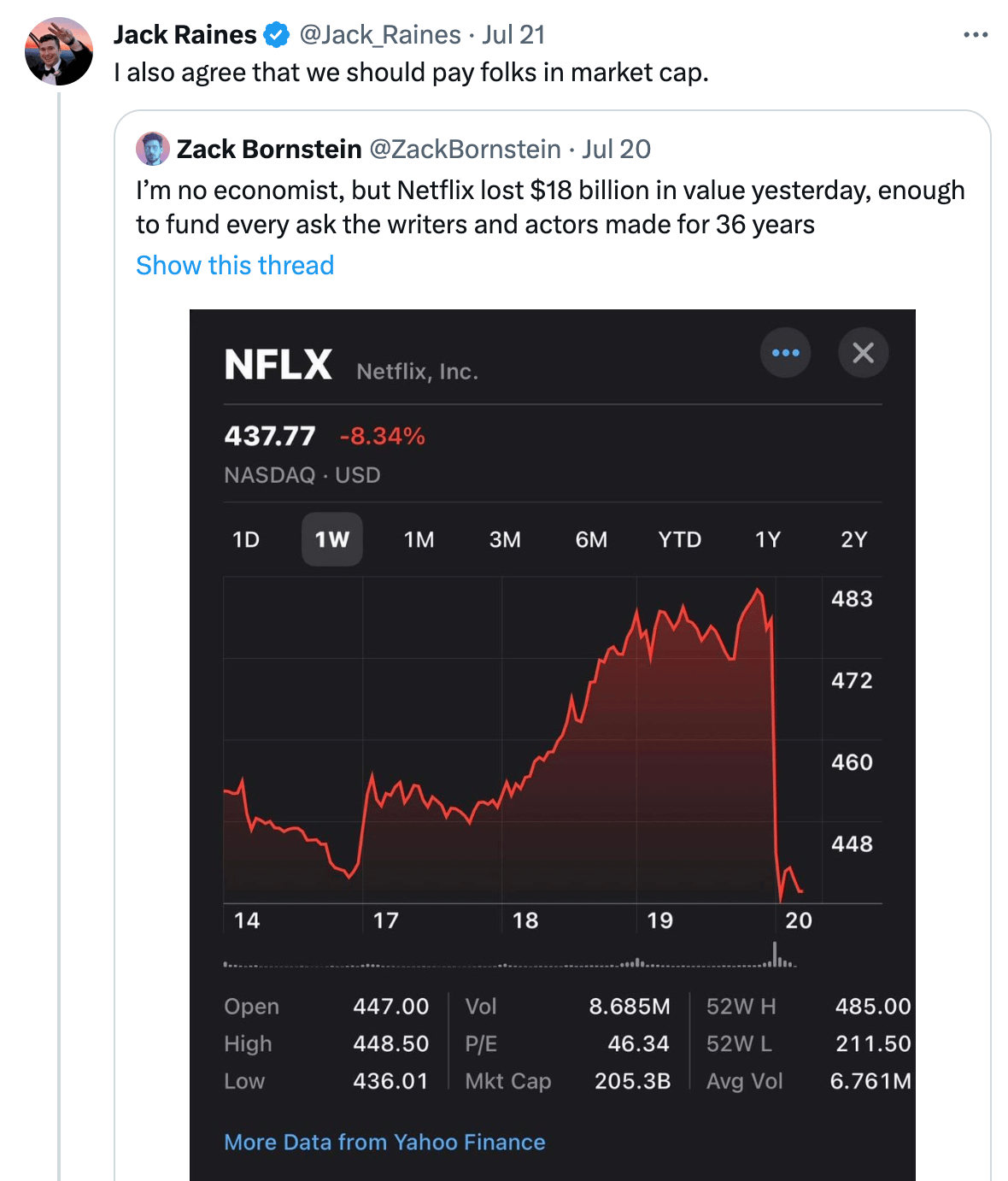This screenshot has height=1181, width=1008.
Task: Click Jack Raines' profile avatar
Action: point(59,51)
